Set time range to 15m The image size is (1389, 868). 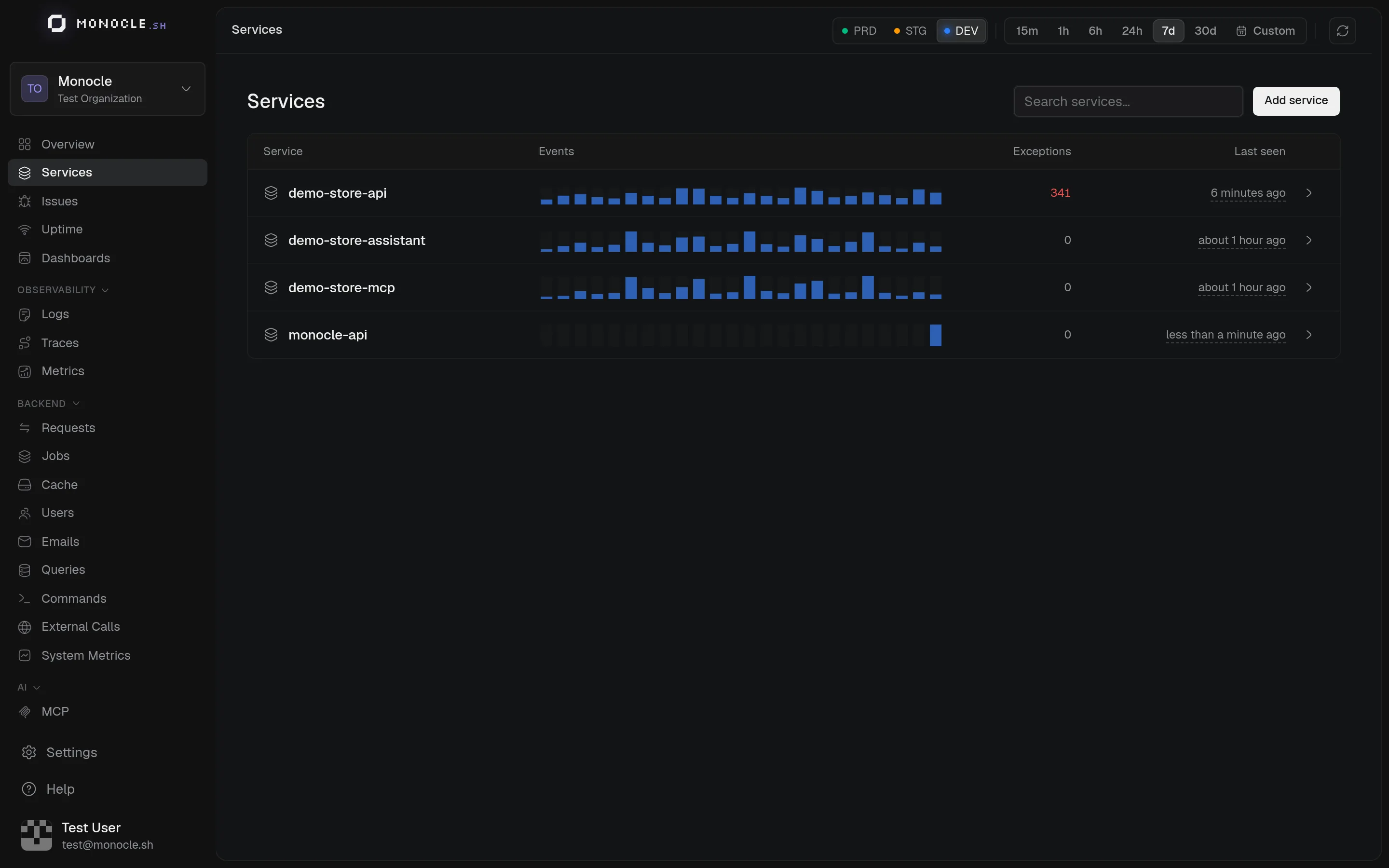tap(1027, 31)
